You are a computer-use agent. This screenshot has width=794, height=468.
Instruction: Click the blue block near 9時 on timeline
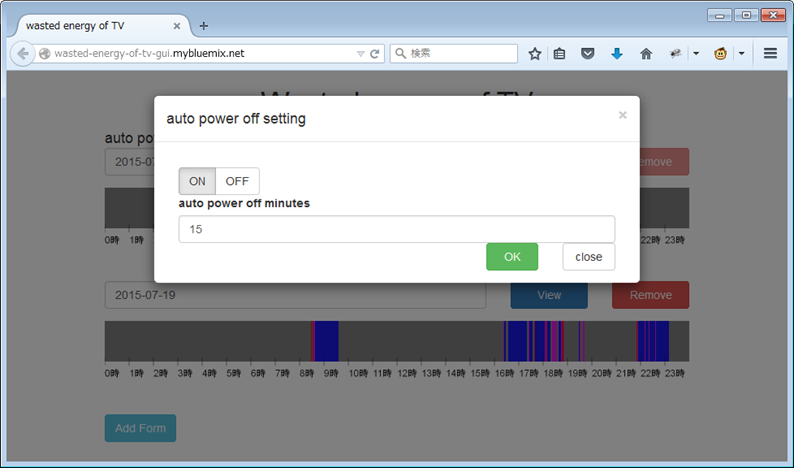point(327,341)
